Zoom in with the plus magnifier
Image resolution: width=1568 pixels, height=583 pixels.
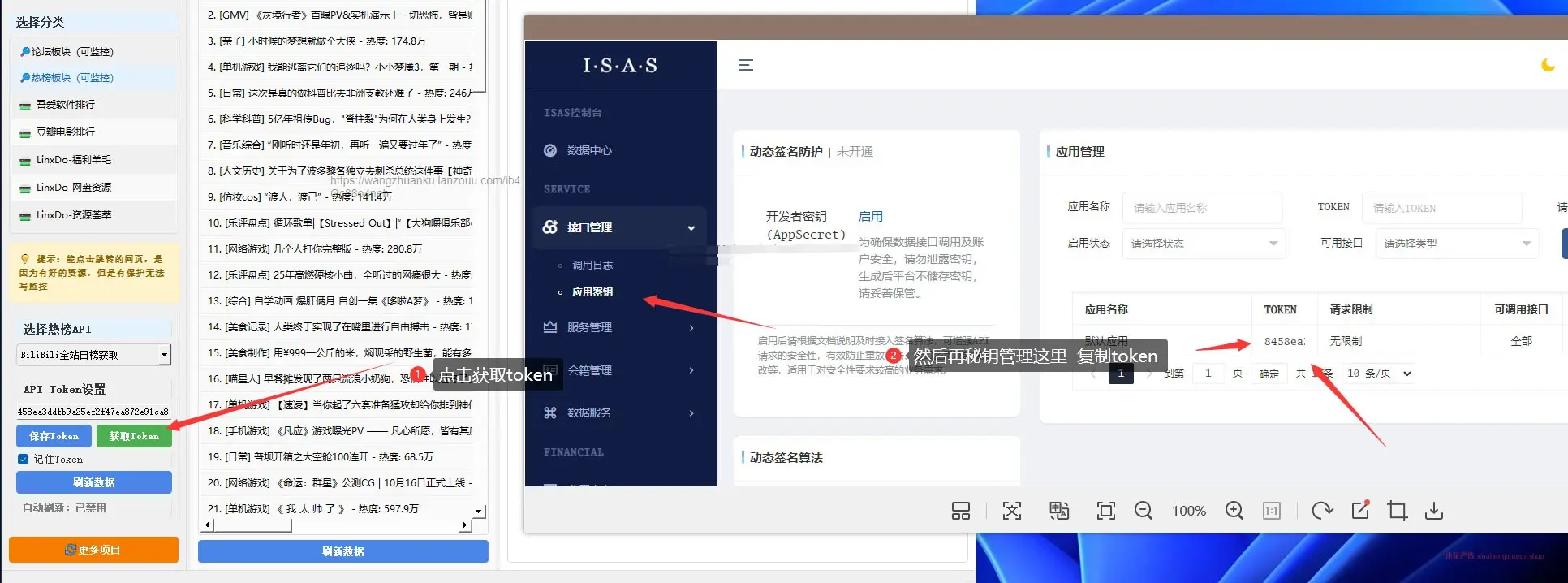coord(1234,511)
